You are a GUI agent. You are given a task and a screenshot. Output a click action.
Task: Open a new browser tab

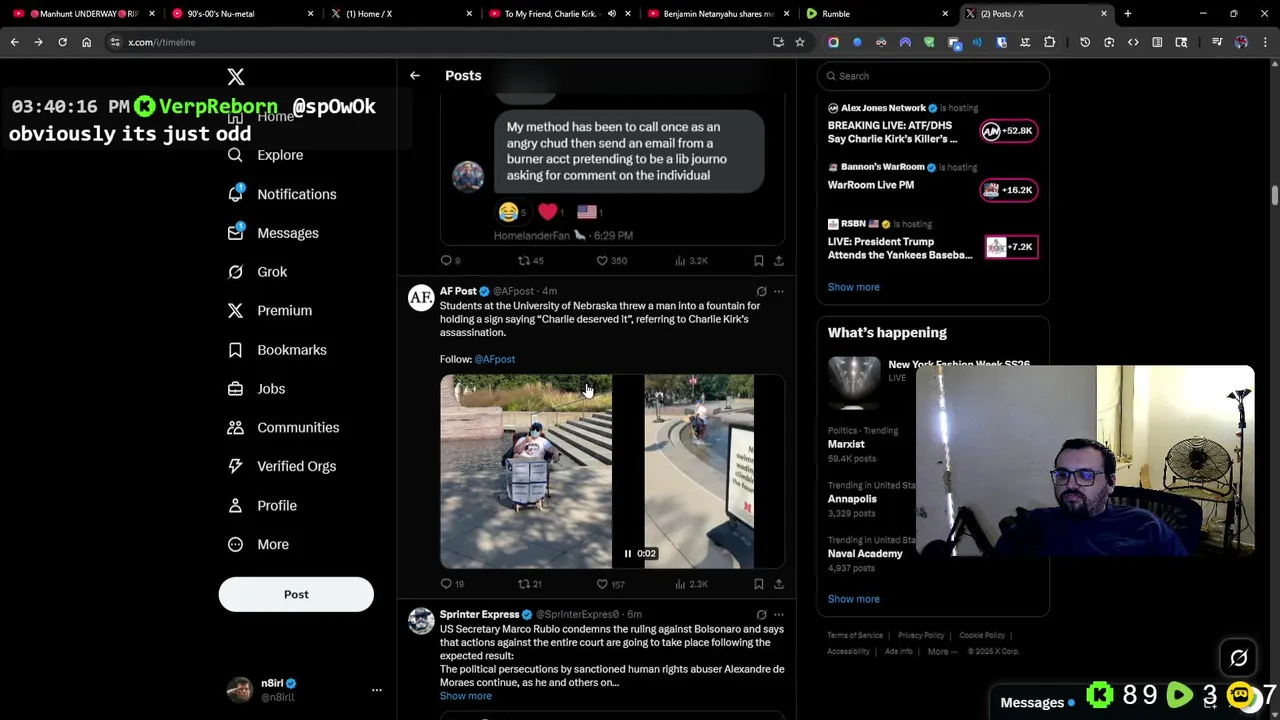pos(1128,14)
